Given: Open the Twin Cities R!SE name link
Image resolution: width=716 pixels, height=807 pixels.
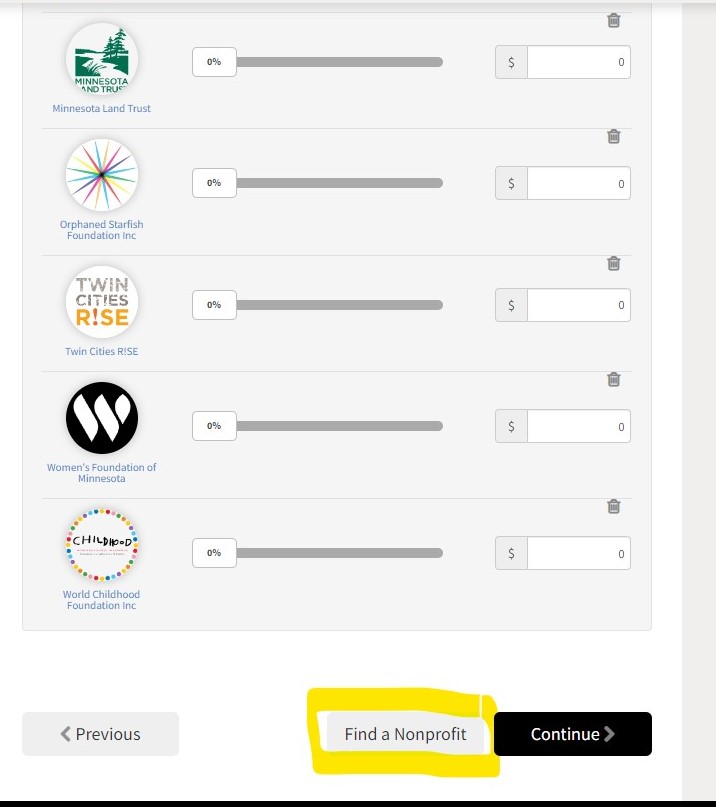Looking at the screenshot, I should (101, 351).
